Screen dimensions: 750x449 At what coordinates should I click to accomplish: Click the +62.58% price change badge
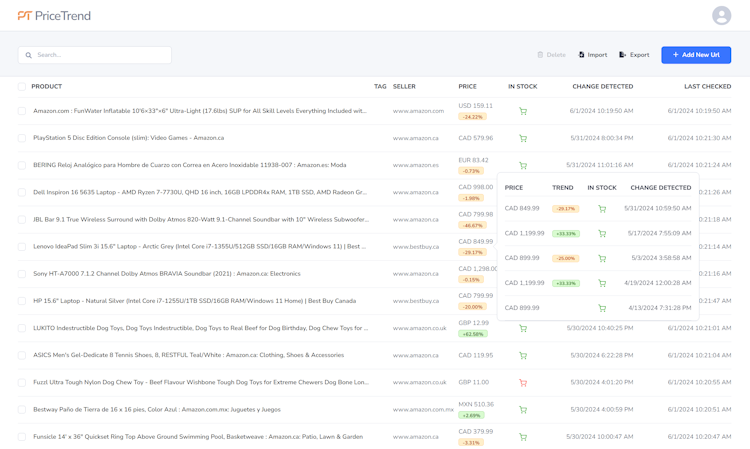(473, 334)
